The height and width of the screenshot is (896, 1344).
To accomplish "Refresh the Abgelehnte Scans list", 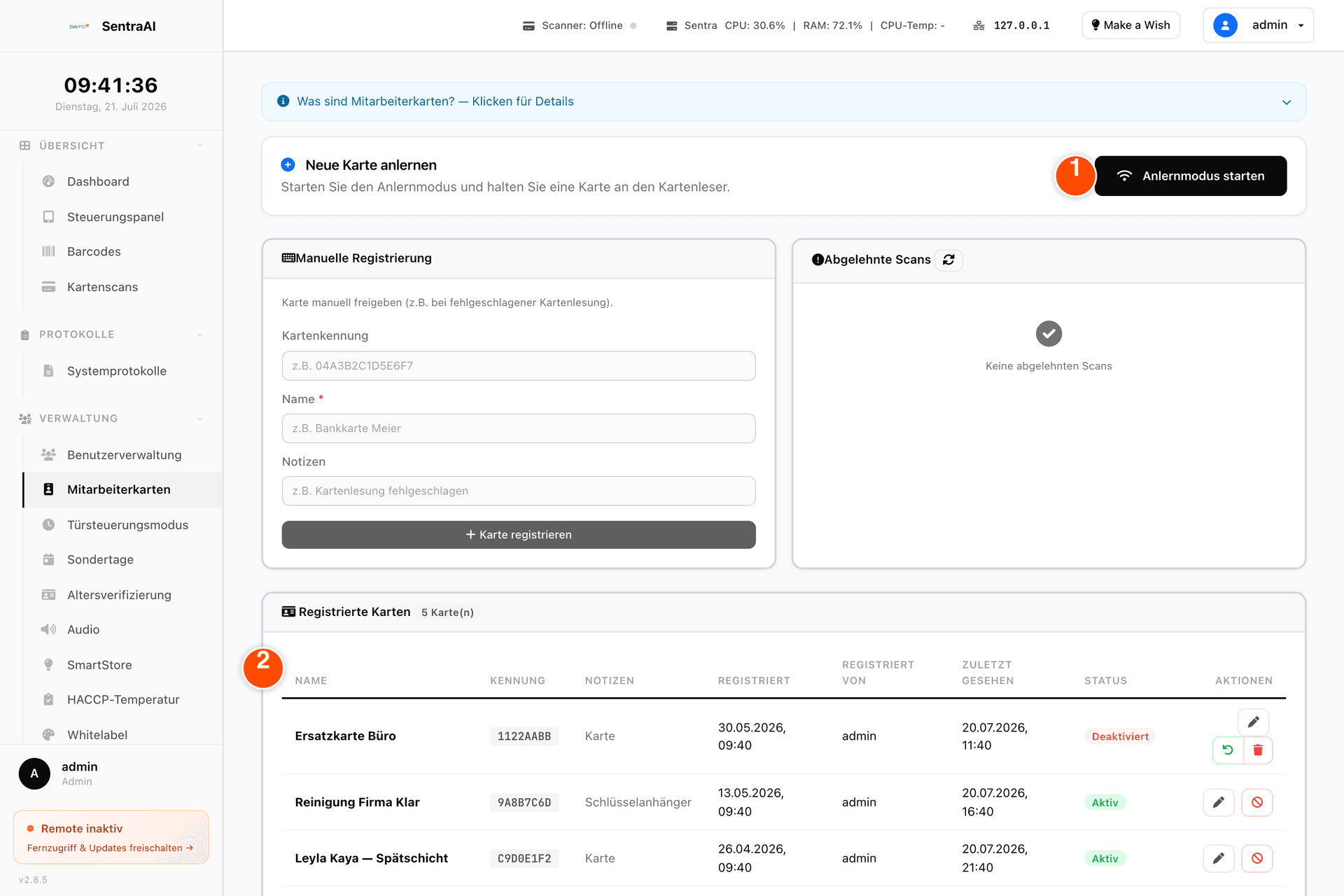I will (x=948, y=260).
